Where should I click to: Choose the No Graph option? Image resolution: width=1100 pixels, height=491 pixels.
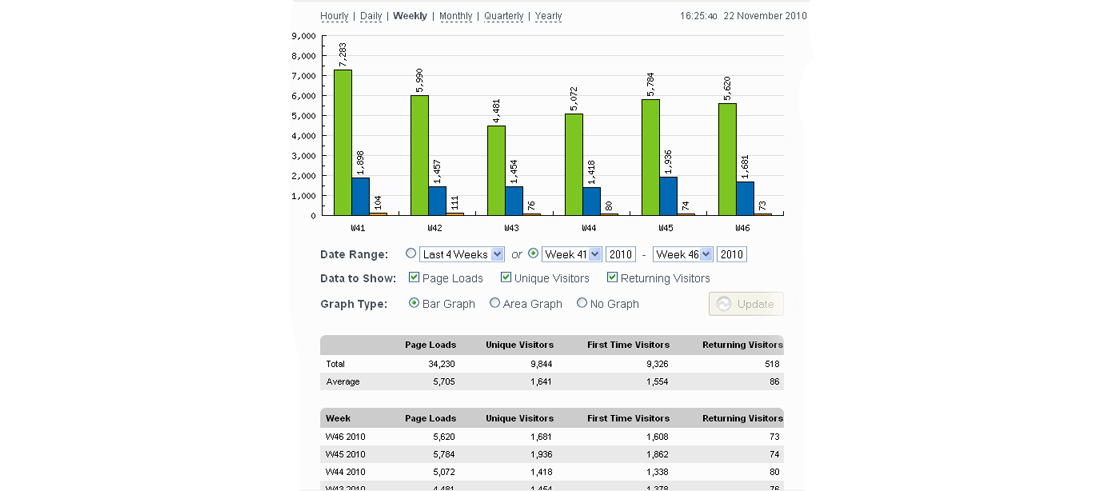point(582,303)
